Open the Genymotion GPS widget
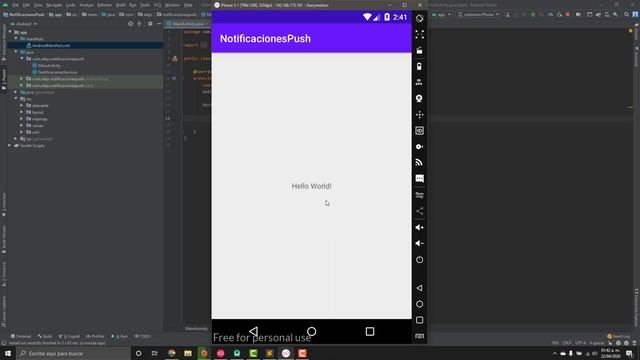This screenshot has width=640, height=360. [x=419, y=82]
